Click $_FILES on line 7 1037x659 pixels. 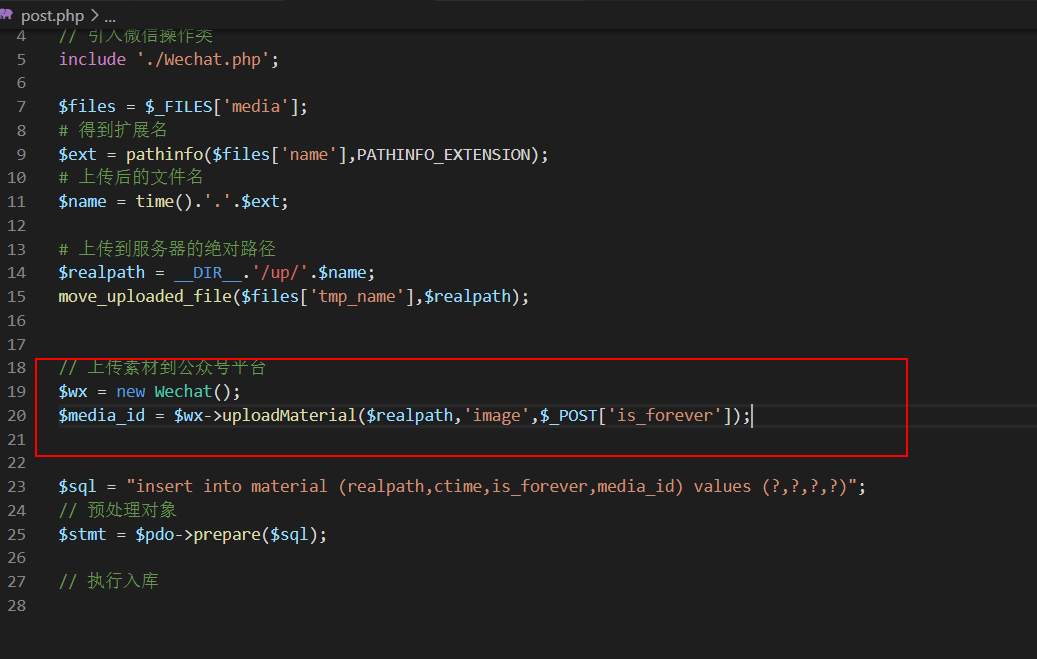pyautogui.click(x=179, y=107)
